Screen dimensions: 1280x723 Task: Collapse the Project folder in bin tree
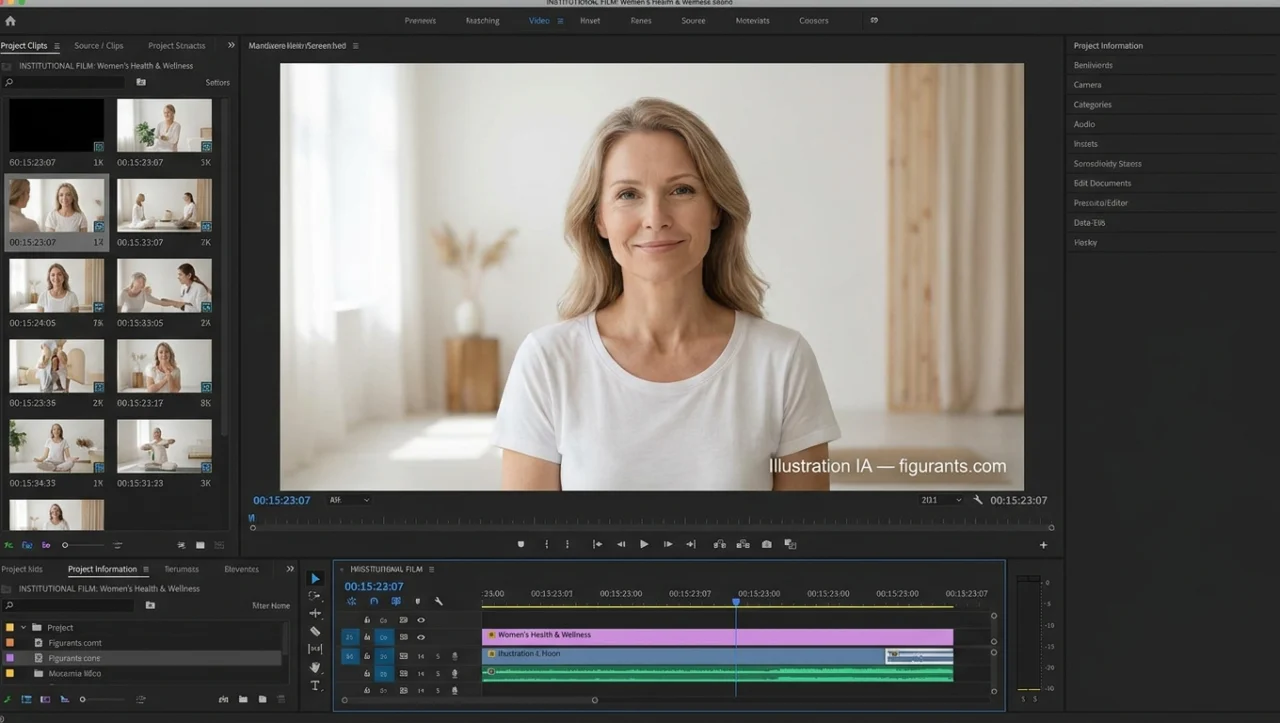pos(23,628)
